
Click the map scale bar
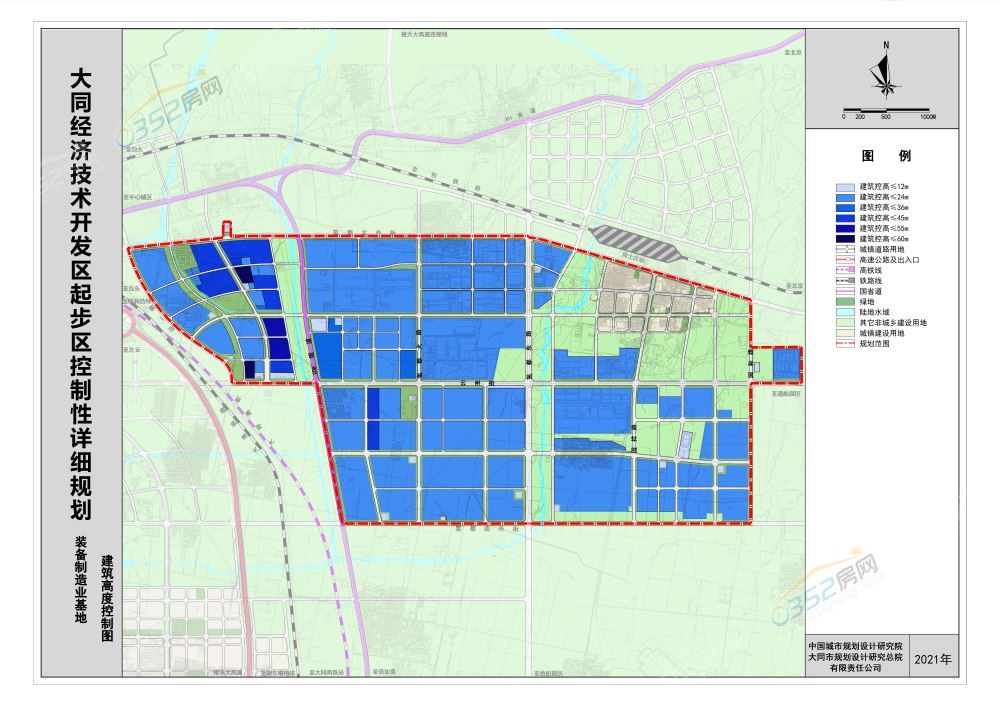click(x=886, y=110)
